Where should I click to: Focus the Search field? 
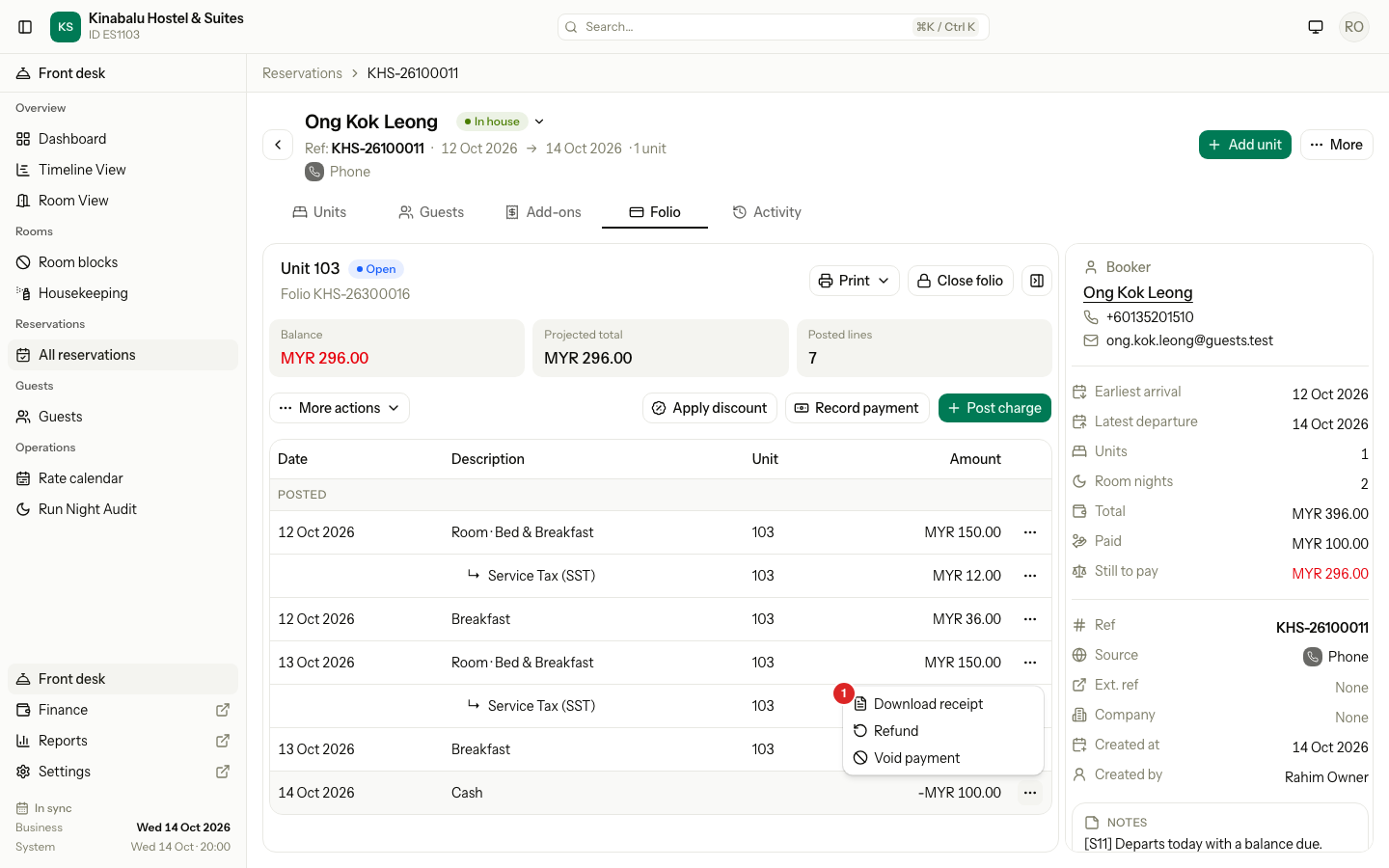point(774,27)
